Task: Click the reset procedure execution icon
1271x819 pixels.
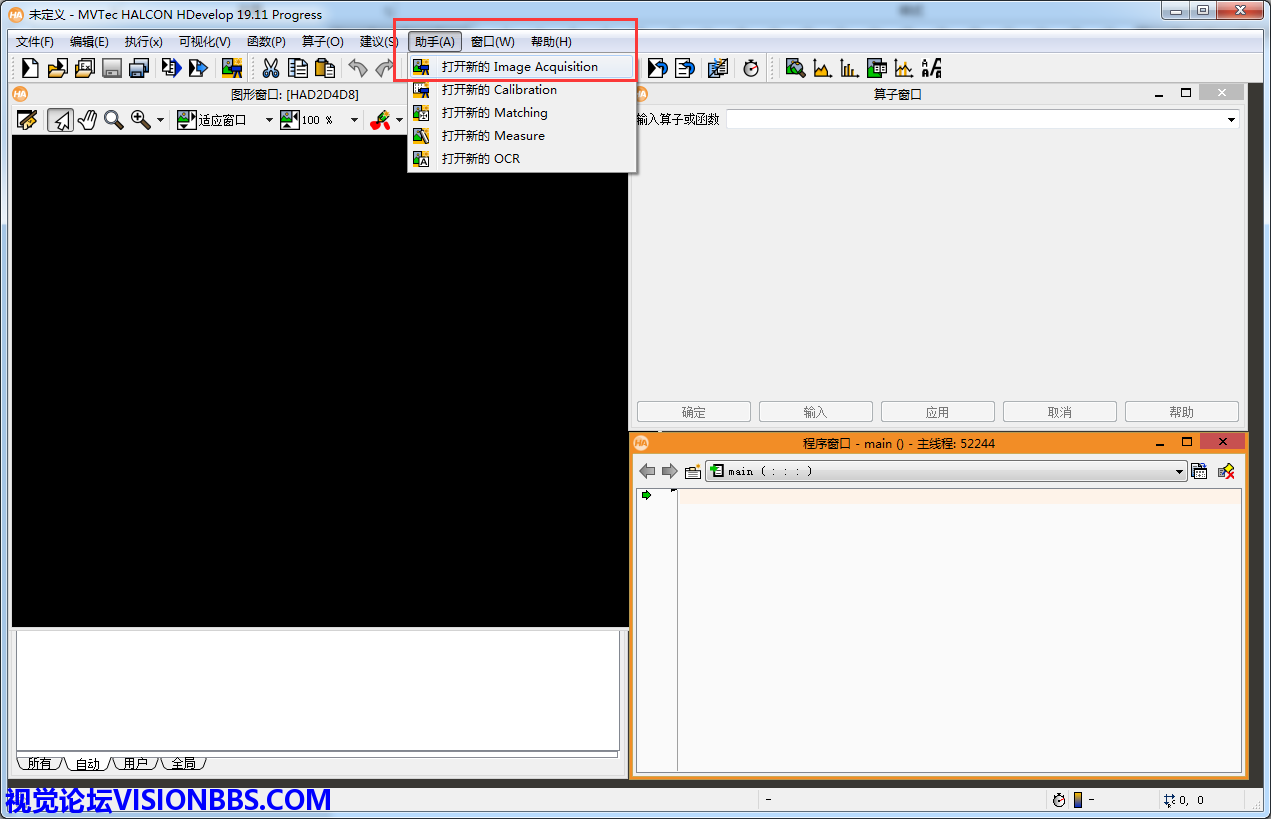Action: point(684,68)
